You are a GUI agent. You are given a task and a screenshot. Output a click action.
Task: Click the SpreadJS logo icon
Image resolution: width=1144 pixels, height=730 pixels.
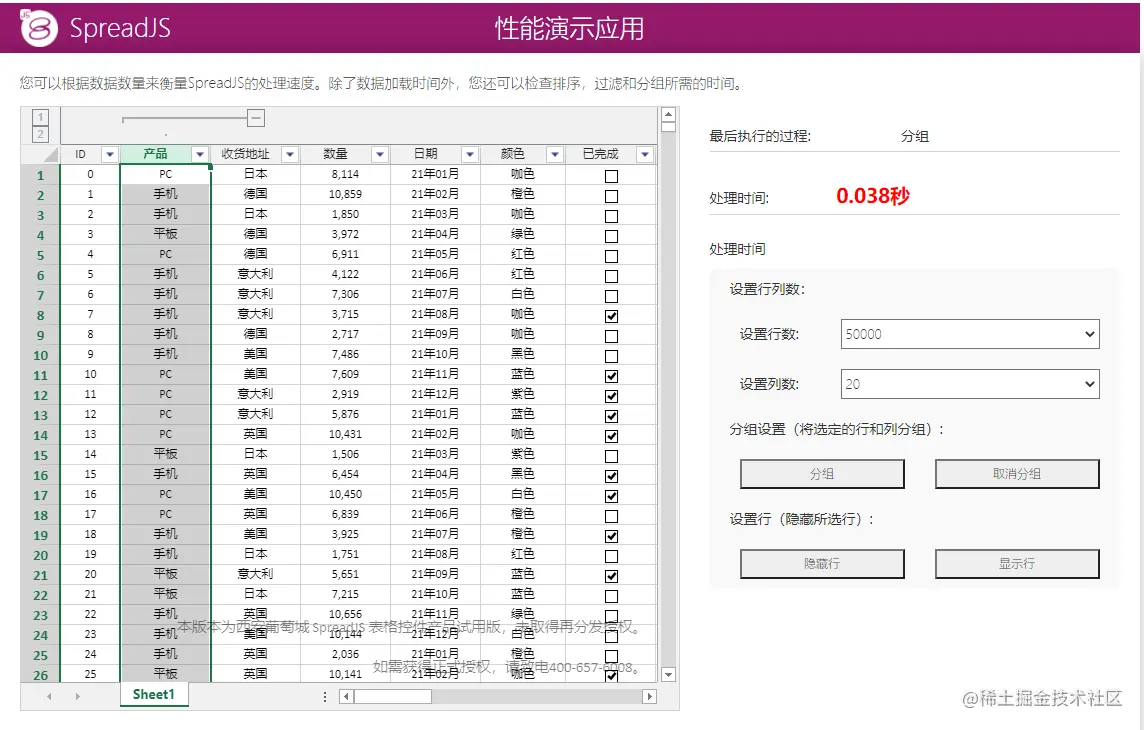coord(38,28)
